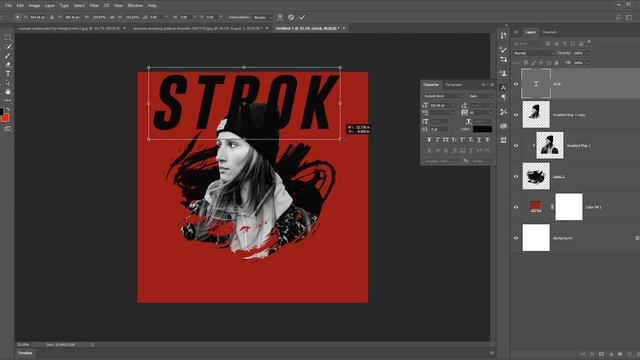The width and height of the screenshot is (640, 360).
Task: Select the Rectangular Marquee tool
Action: pyautogui.click(x=8, y=38)
